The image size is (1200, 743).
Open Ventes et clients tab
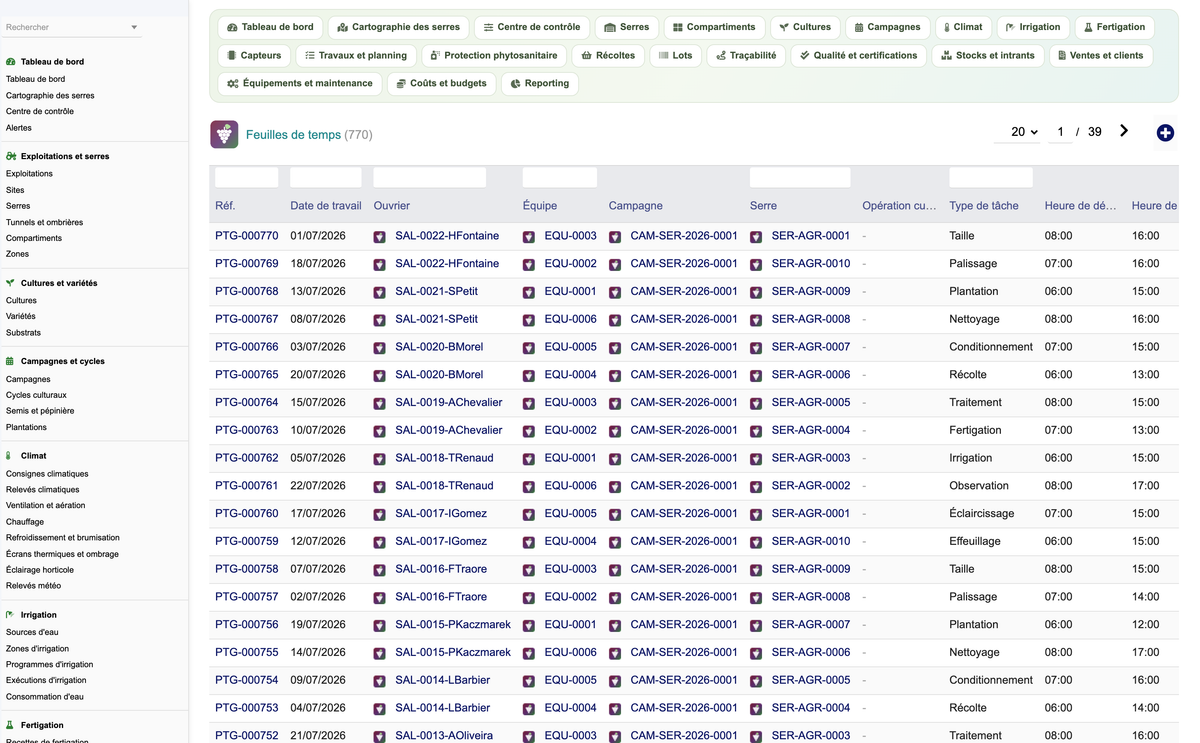click(1100, 55)
